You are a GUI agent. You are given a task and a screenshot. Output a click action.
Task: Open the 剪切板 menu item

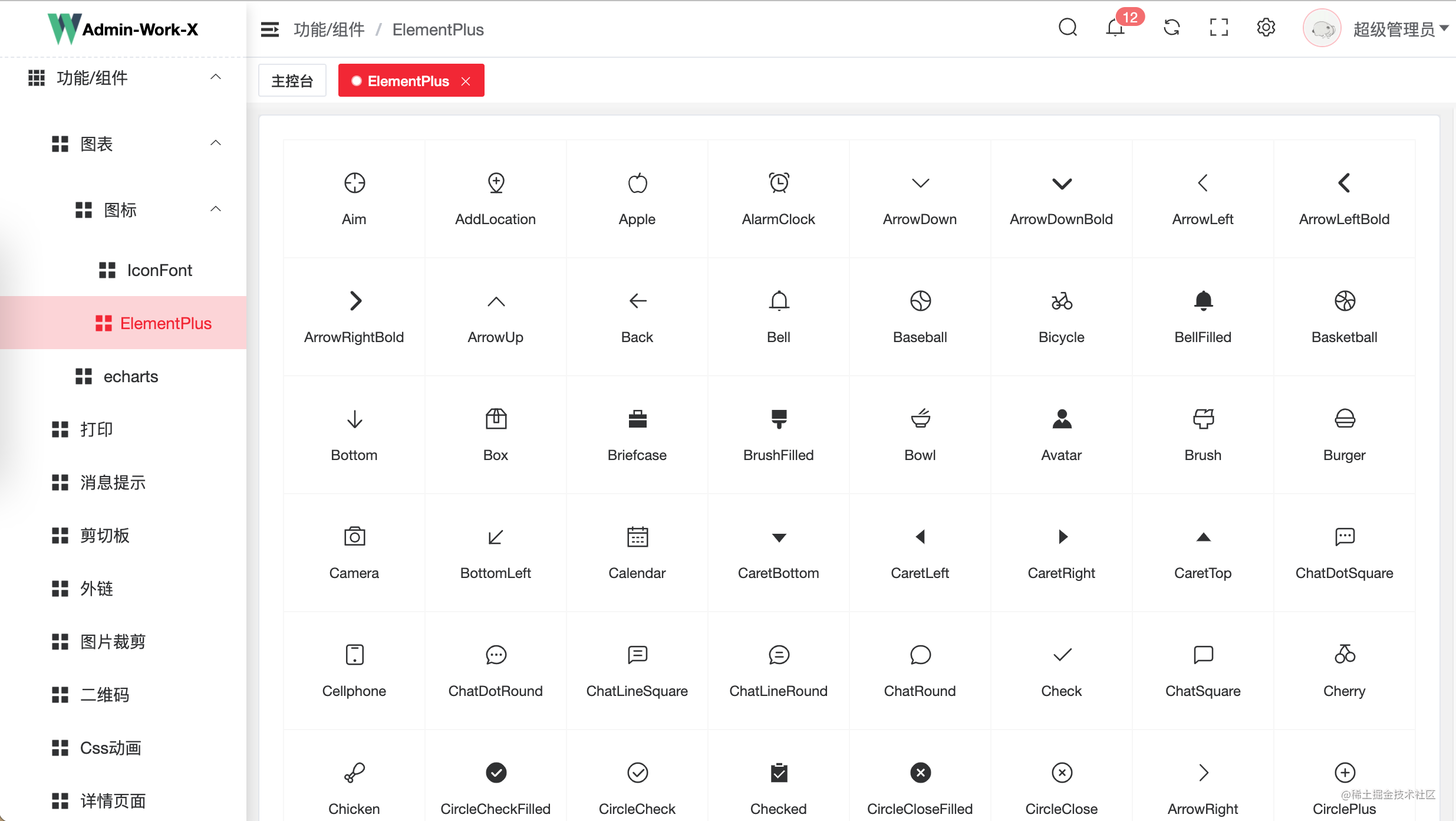coord(123,536)
